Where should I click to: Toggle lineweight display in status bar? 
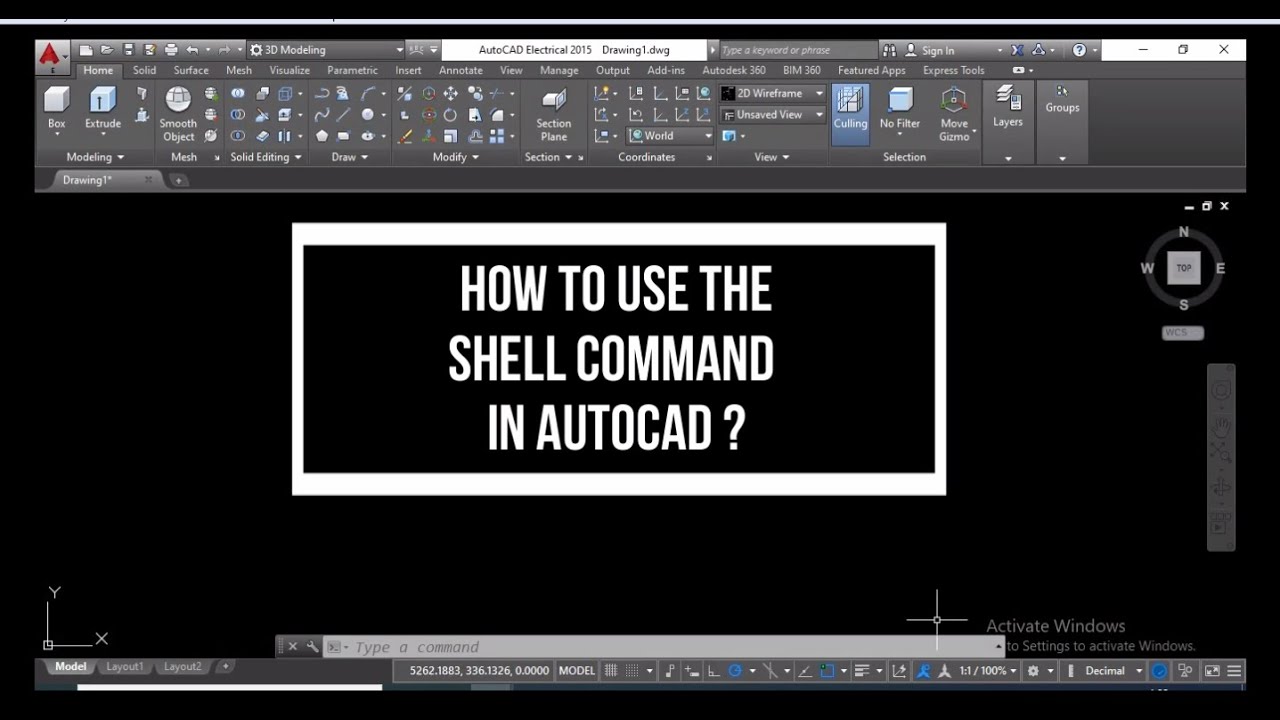tap(862, 671)
